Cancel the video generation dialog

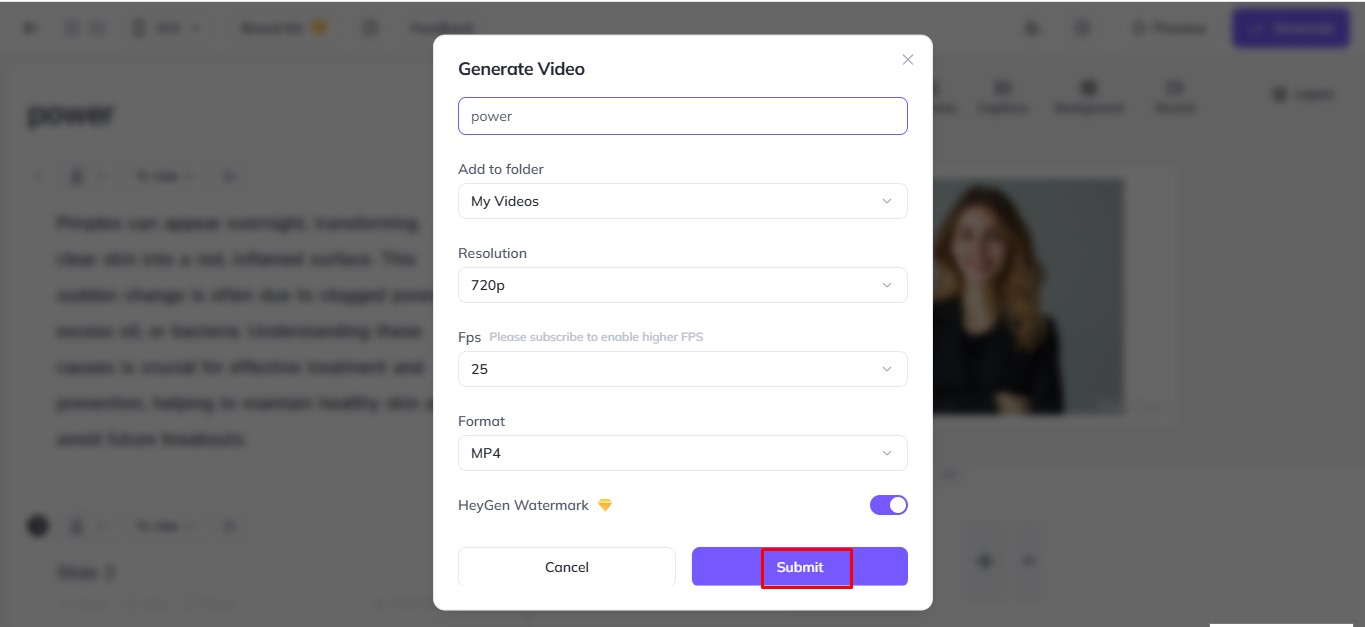[566, 567]
